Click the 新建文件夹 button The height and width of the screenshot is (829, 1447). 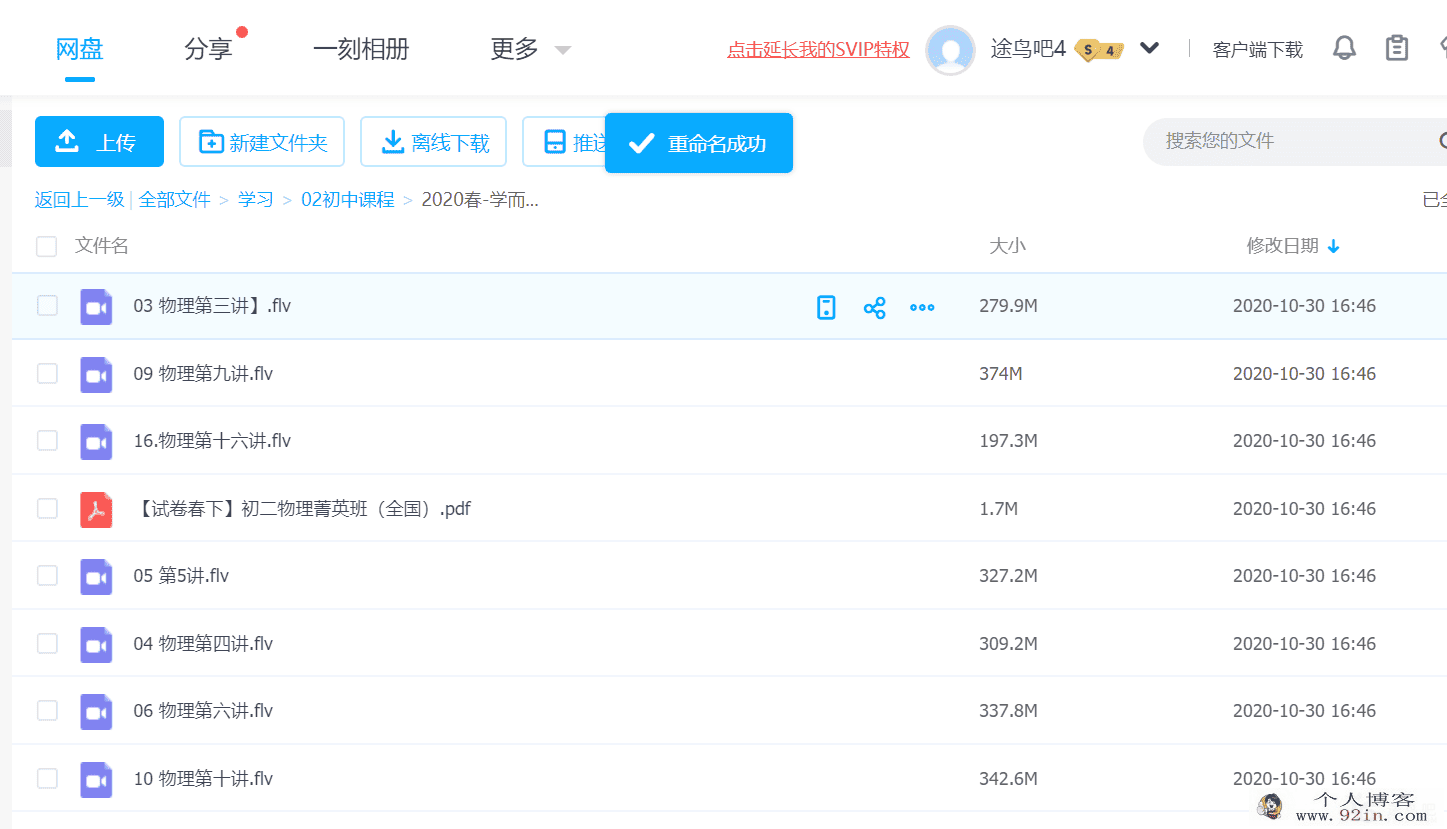[262, 142]
